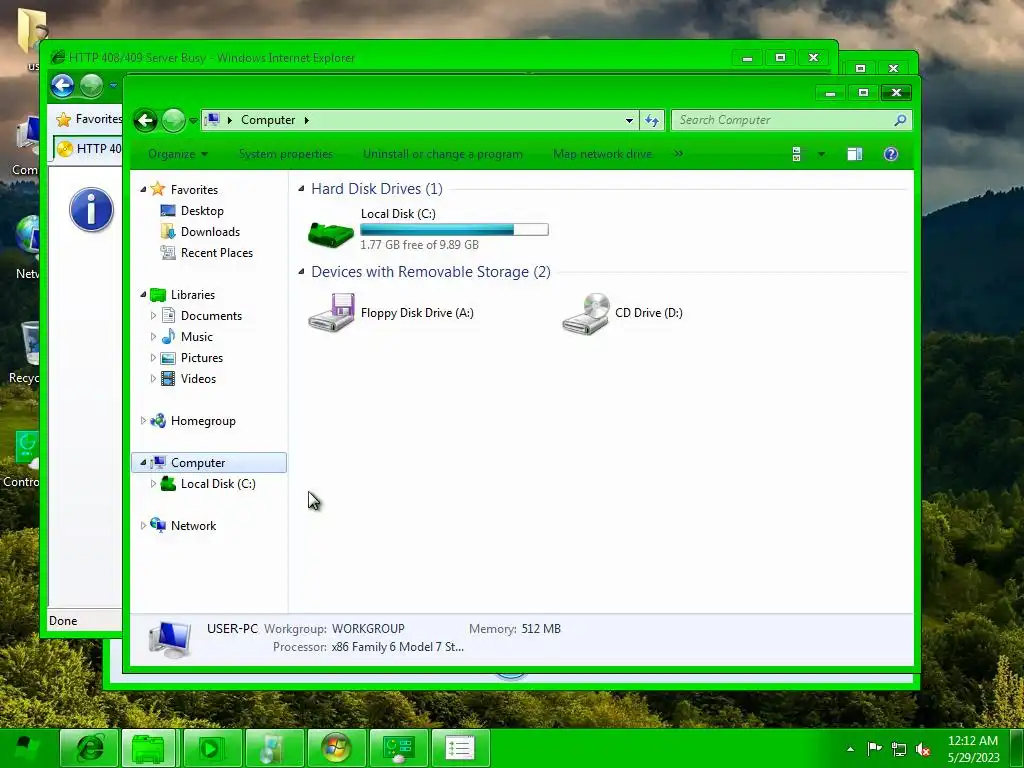Go back in Internet Explorer window

[x=63, y=86]
